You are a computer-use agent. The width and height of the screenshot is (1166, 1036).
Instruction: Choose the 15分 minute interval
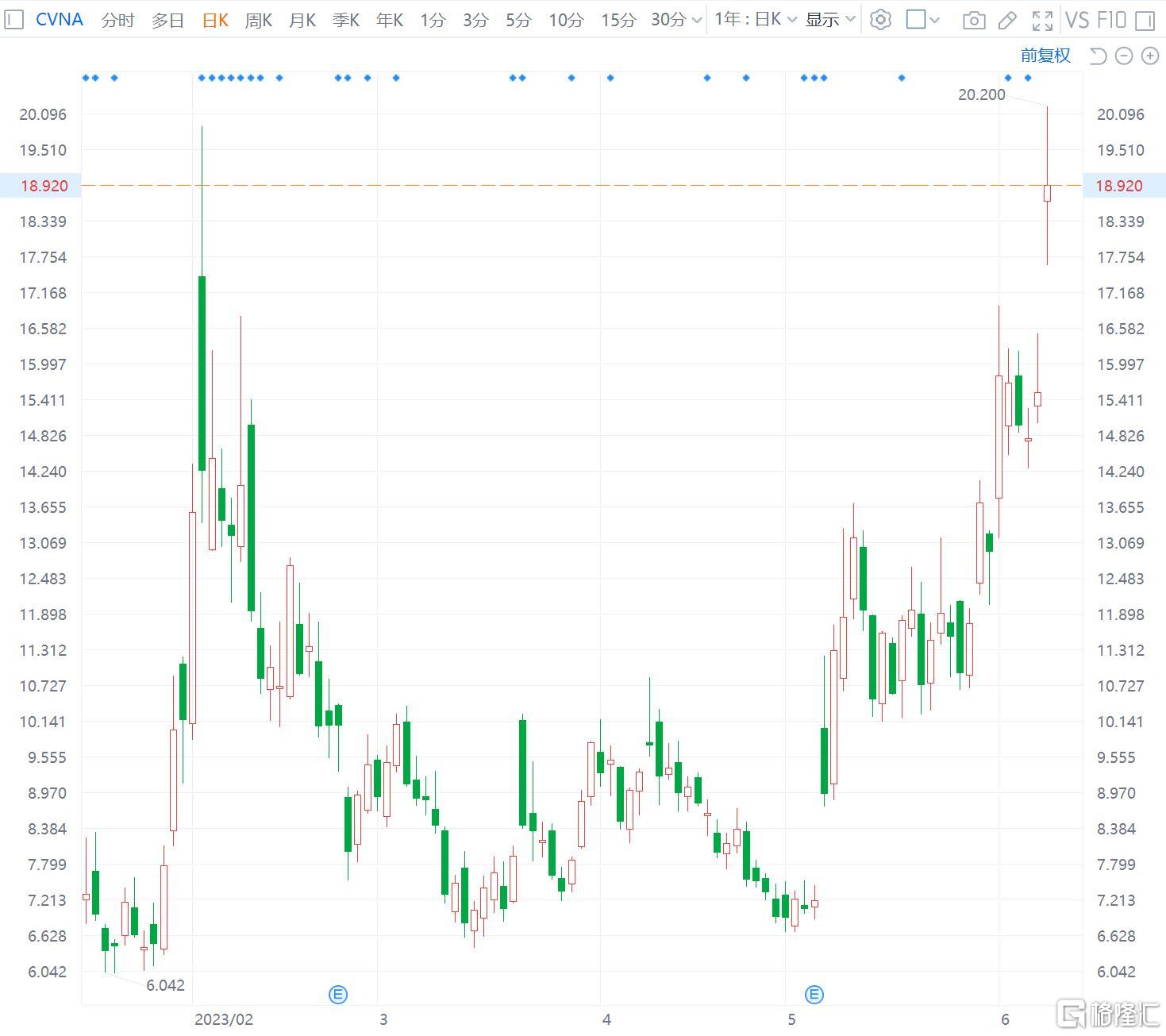618,20
